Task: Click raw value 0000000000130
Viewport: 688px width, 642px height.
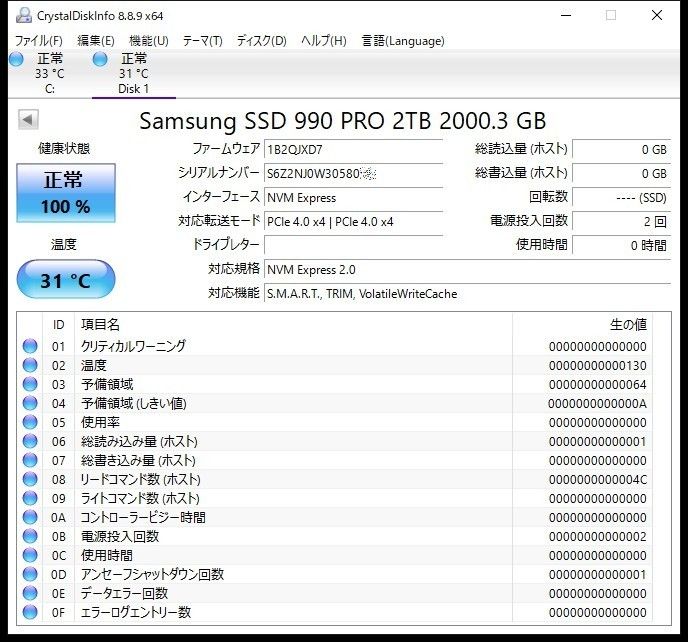Action: pos(598,366)
